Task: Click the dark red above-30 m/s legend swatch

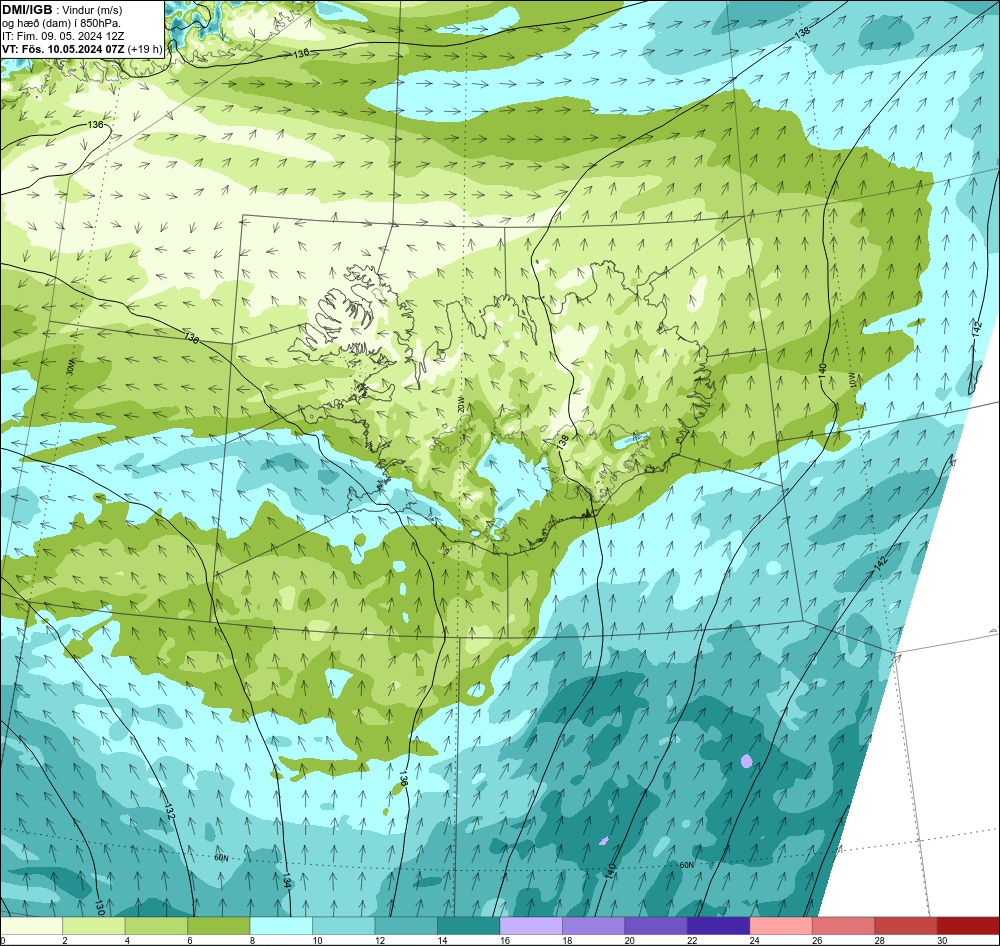Action: 968,926
